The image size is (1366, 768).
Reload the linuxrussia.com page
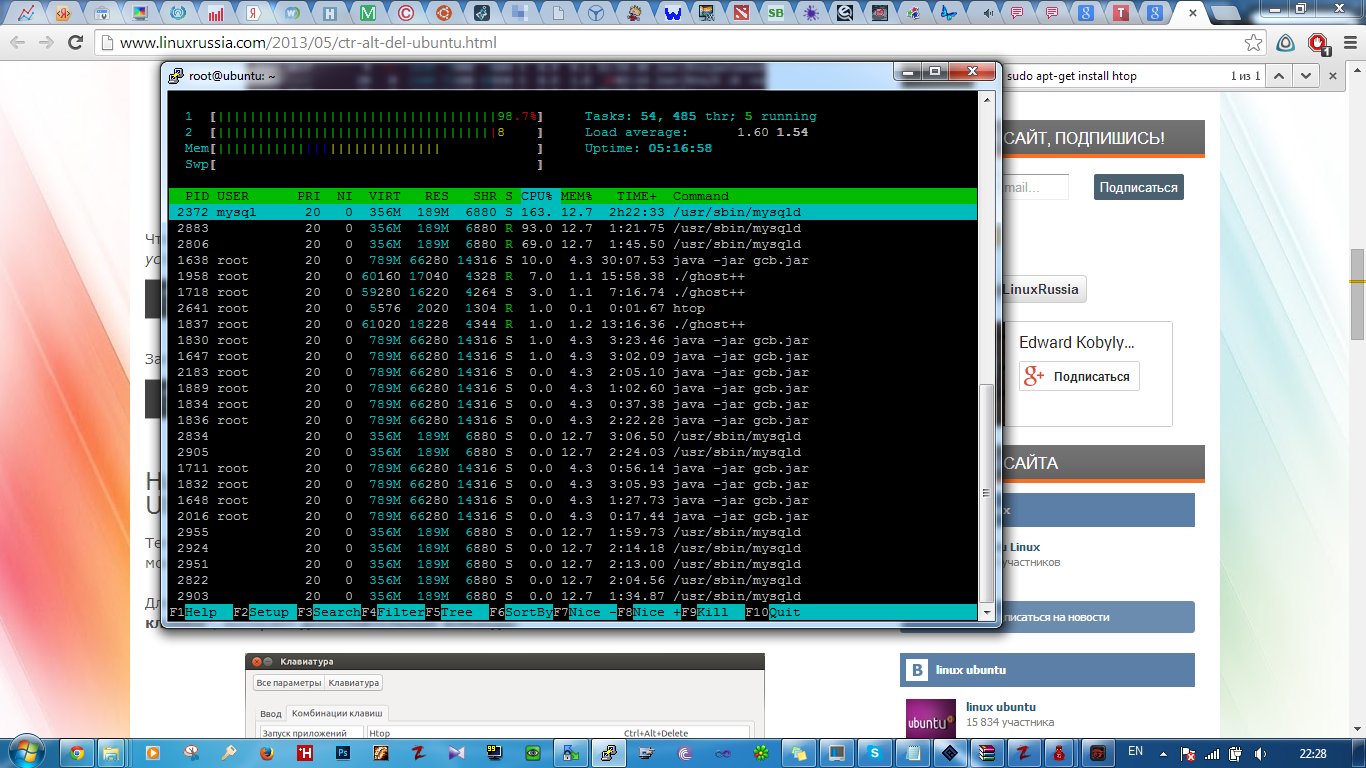tap(74, 43)
